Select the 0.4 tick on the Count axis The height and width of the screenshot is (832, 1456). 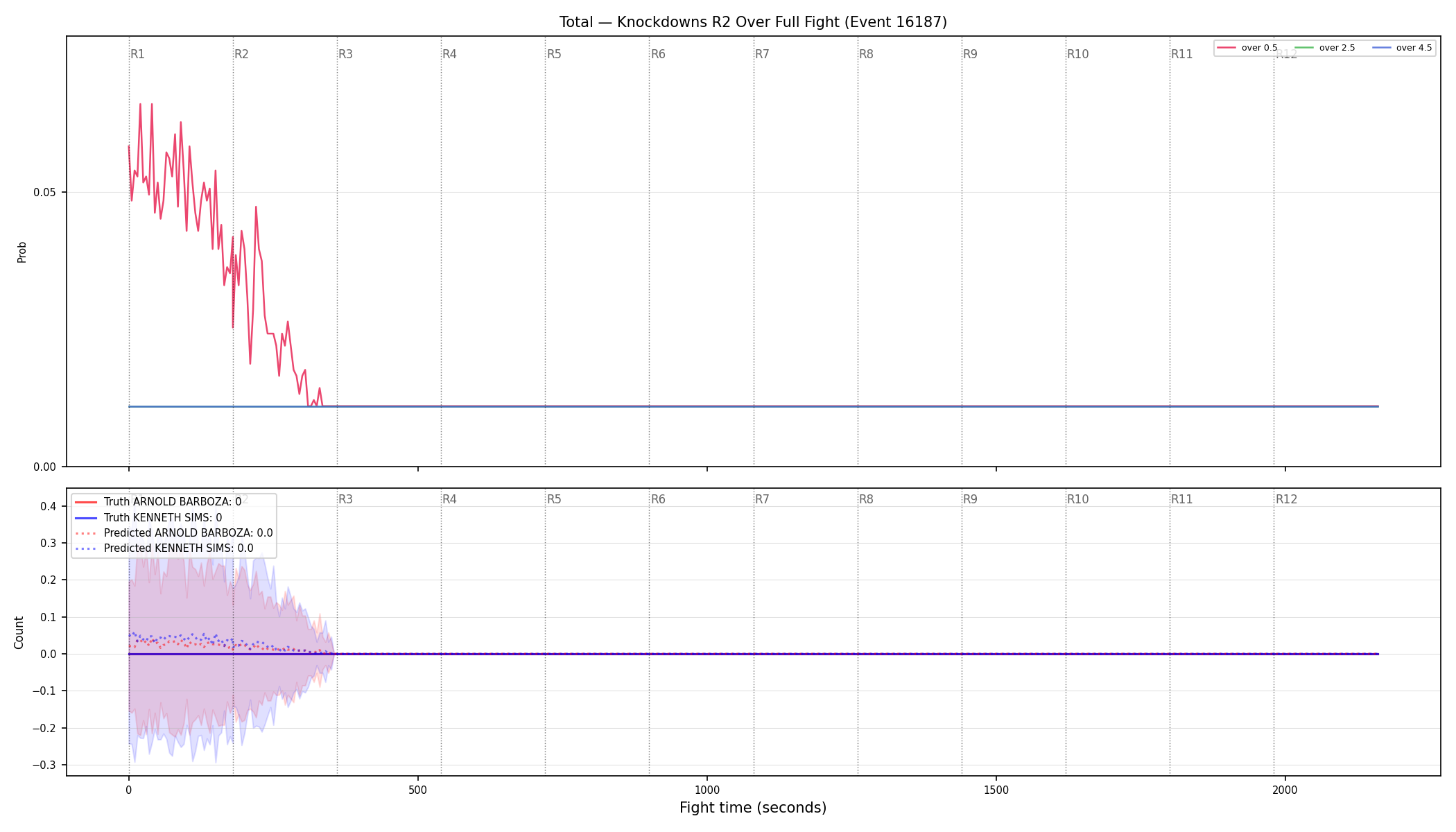tap(49, 507)
